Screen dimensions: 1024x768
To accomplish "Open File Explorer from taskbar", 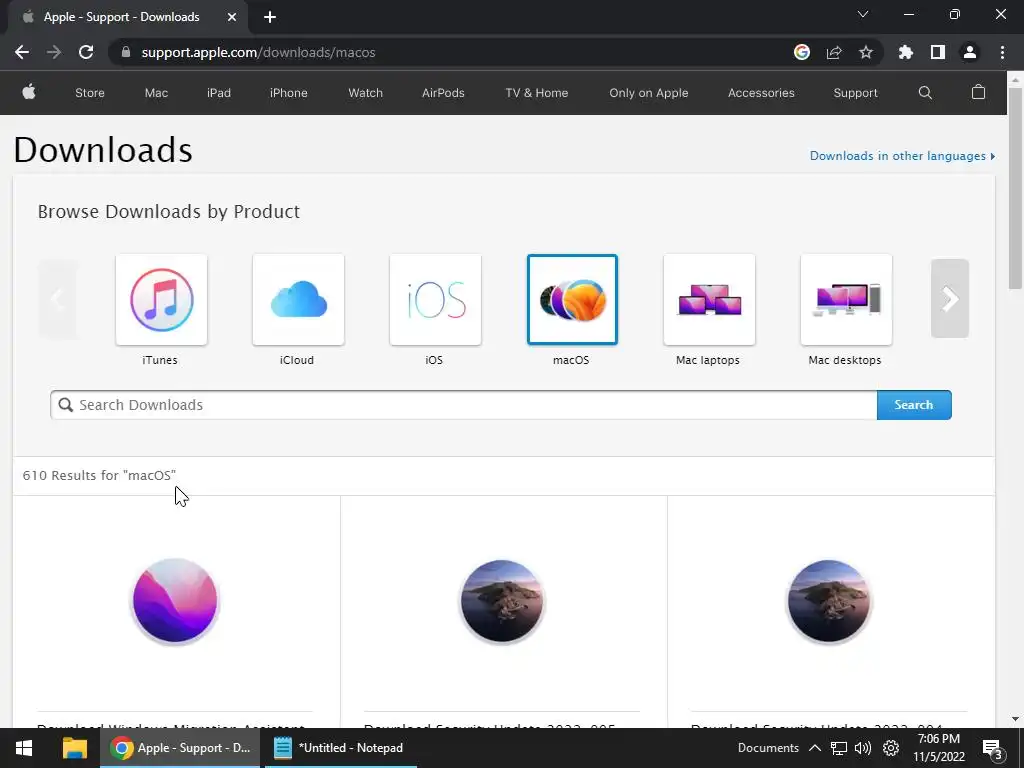I will click(74, 748).
